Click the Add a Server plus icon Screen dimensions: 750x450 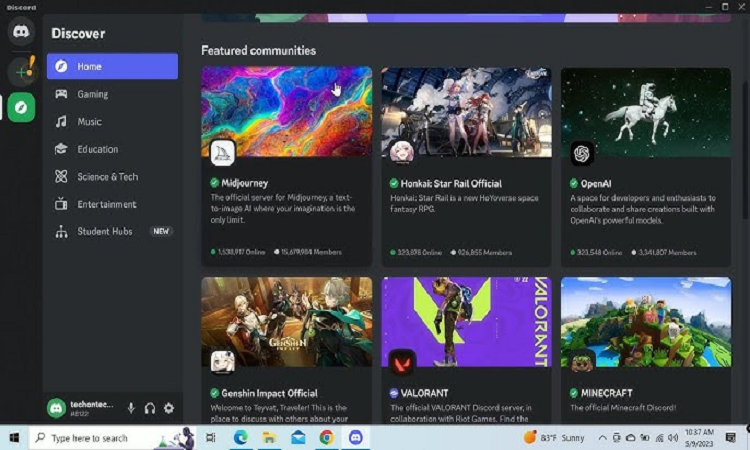point(21,71)
